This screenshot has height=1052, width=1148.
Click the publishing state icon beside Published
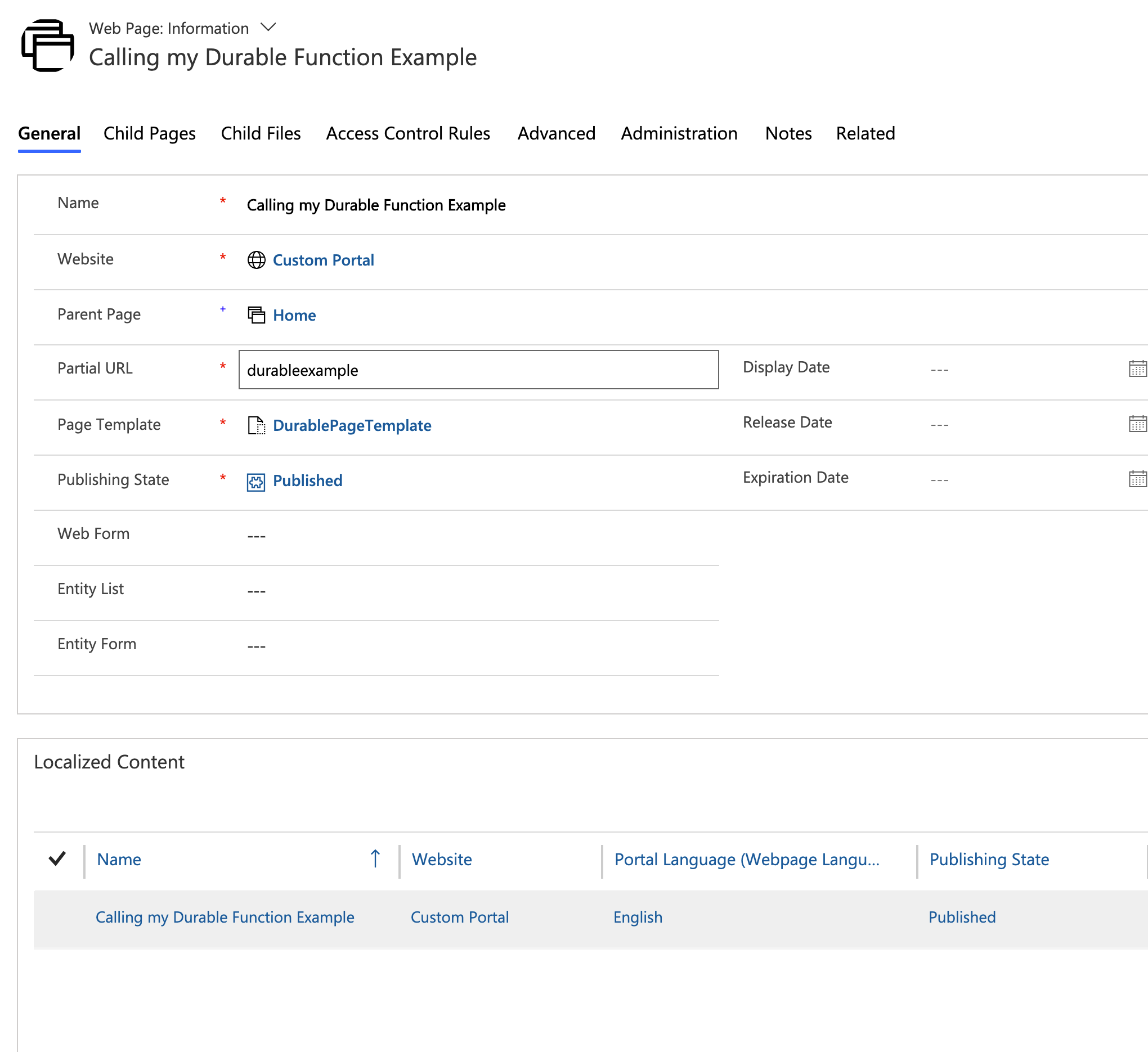click(256, 481)
